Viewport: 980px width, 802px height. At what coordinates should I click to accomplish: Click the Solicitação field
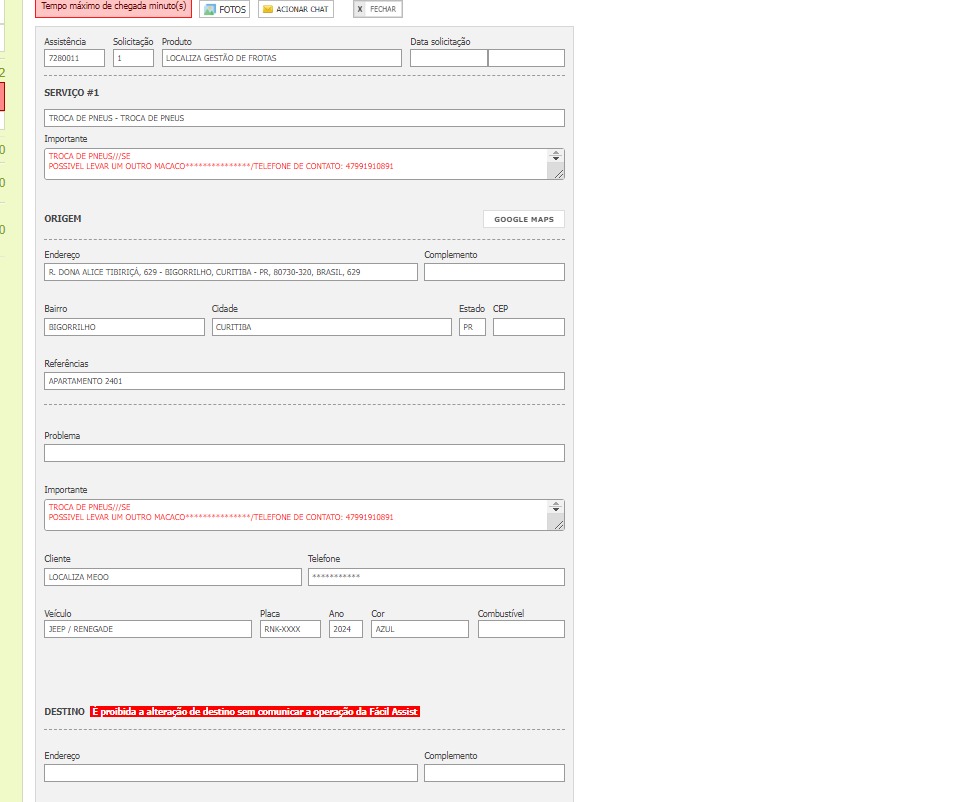point(133,58)
